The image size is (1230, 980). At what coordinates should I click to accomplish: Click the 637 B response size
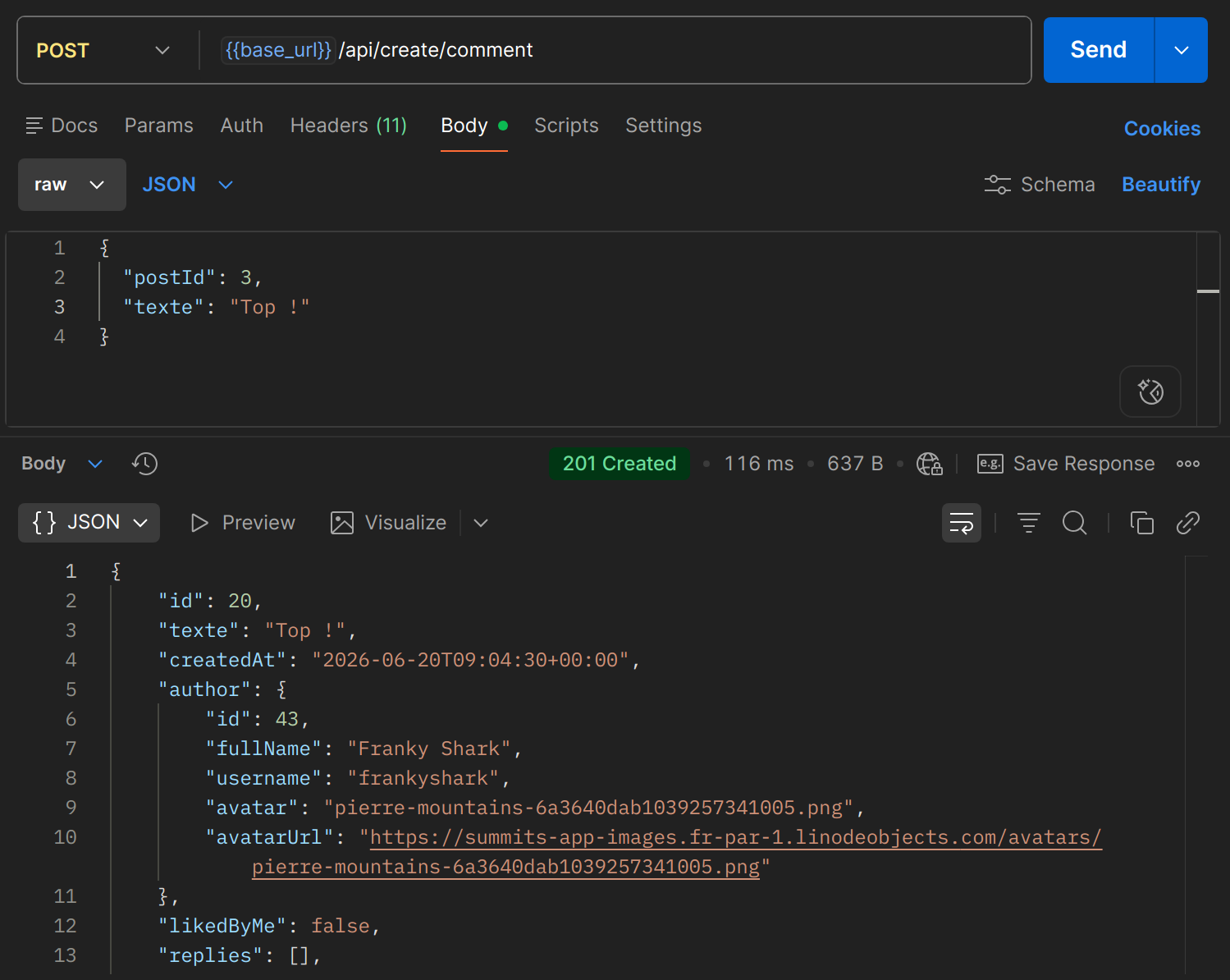click(855, 464)
